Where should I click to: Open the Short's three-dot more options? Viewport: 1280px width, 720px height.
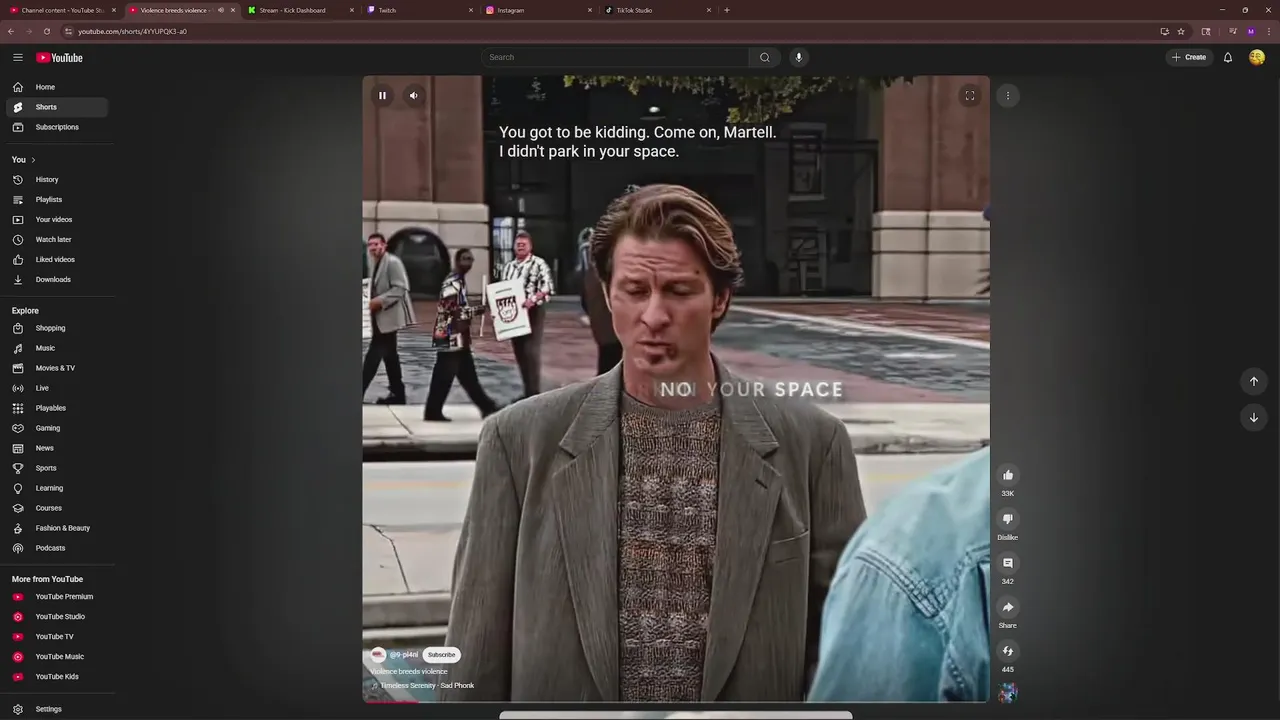click(1007, 95)
